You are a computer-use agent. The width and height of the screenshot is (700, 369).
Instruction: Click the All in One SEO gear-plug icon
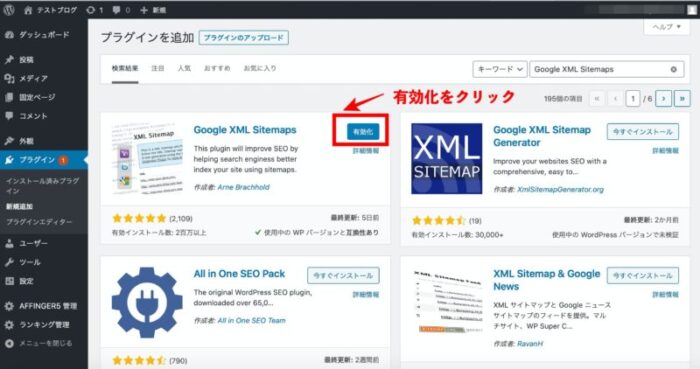click(147, 303)
